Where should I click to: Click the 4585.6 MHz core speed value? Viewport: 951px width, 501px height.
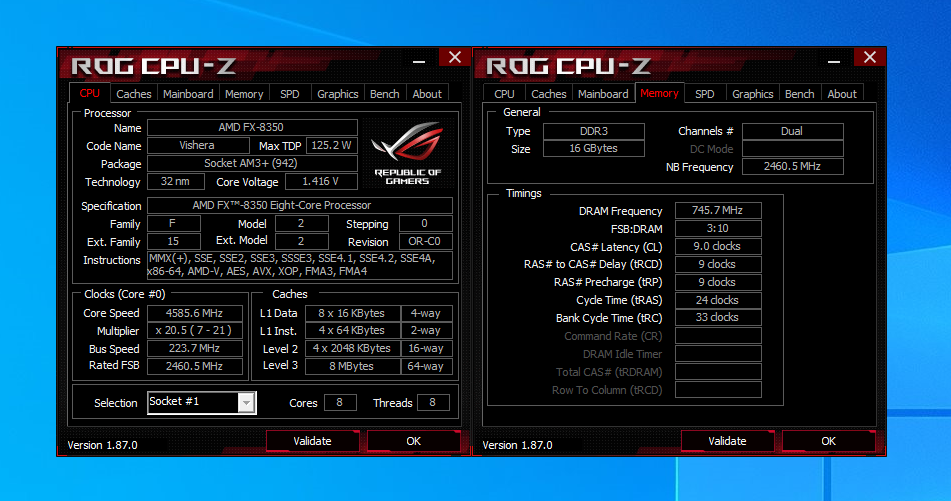coord(195,313)
